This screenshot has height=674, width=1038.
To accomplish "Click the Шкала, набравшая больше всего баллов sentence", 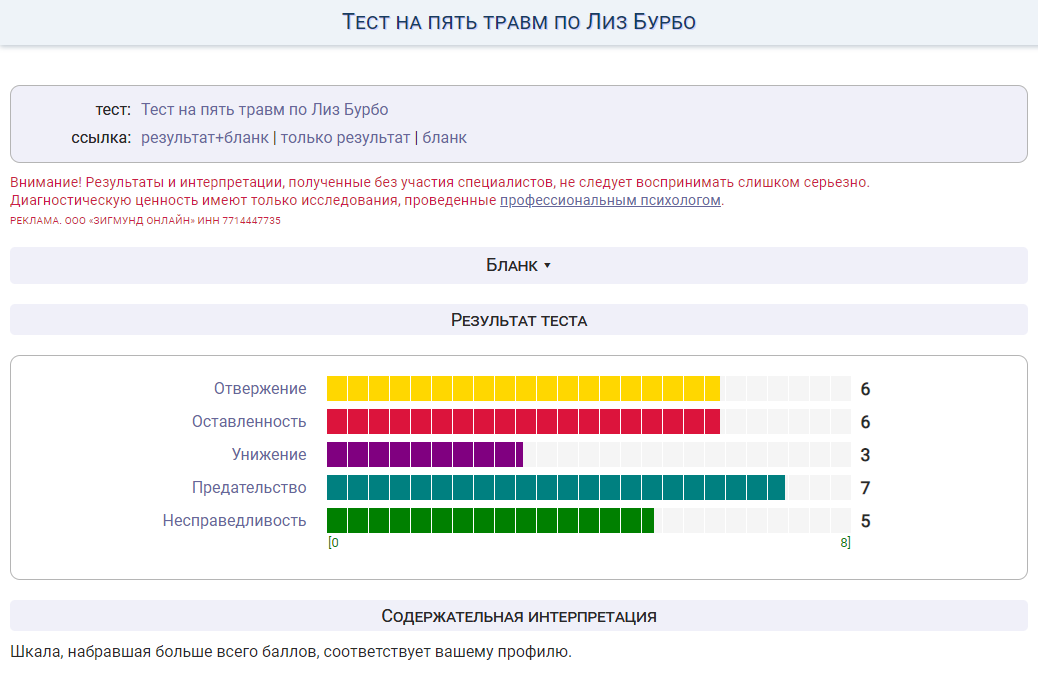I will [x=291, y=651].
